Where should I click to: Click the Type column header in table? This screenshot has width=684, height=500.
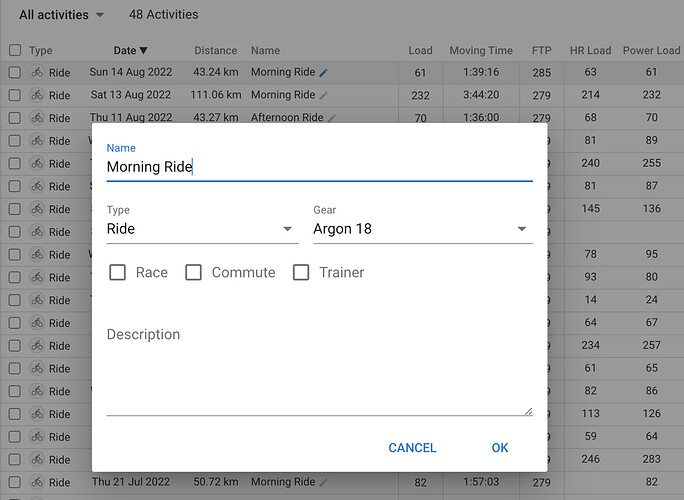pyautogui.click(x=41, y=51)
